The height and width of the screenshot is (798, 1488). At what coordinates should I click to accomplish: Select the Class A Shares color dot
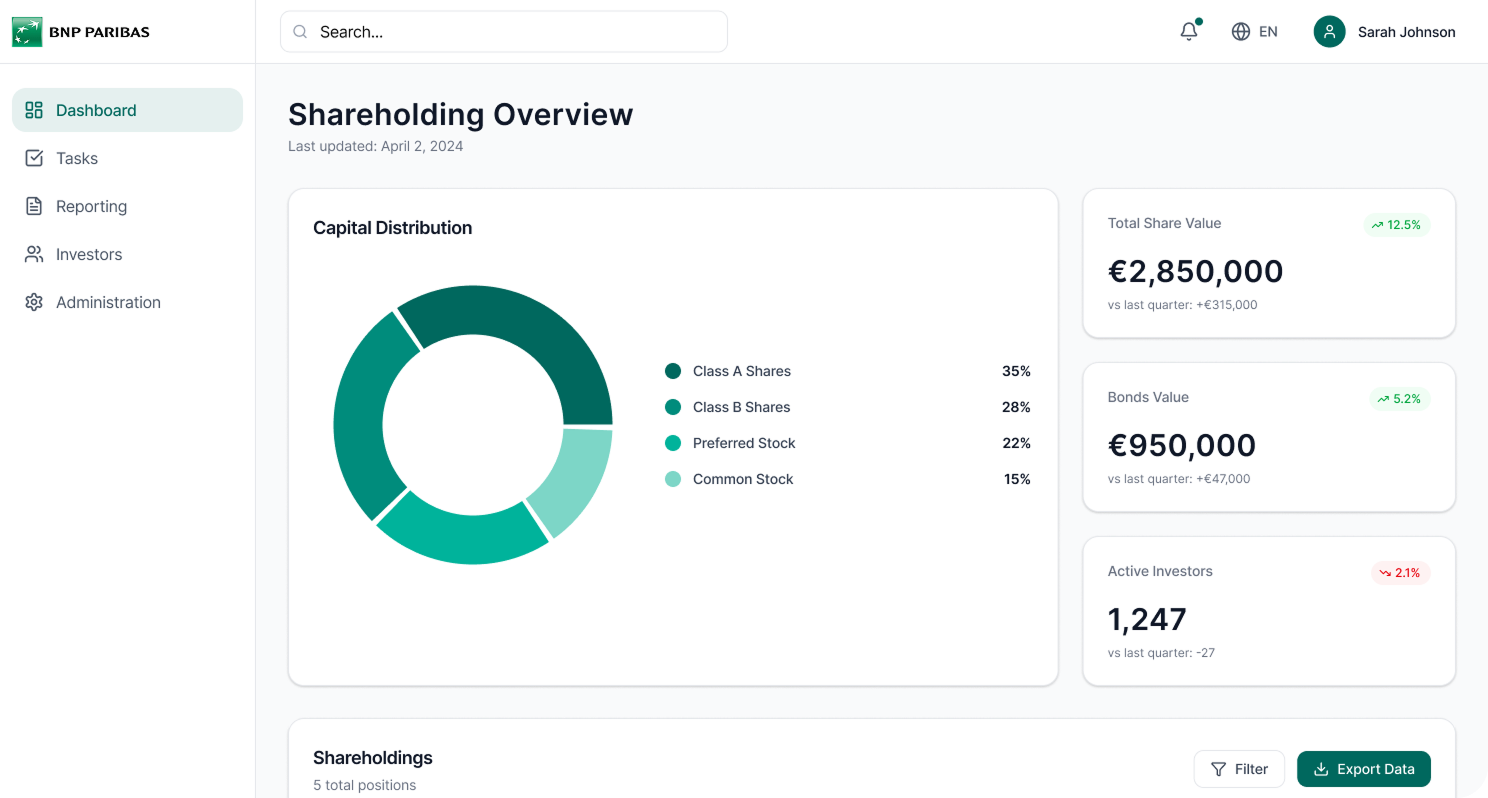(x=672, y=371)
